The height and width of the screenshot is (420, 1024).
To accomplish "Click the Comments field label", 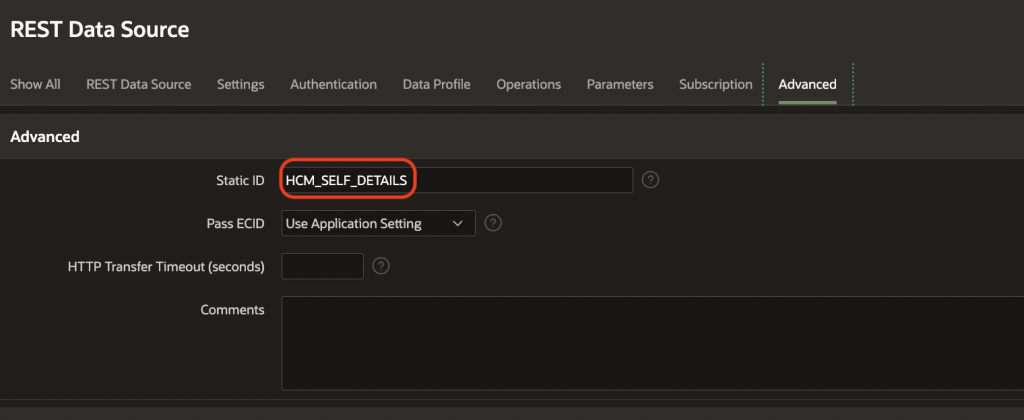I will [x=232, y=310].
